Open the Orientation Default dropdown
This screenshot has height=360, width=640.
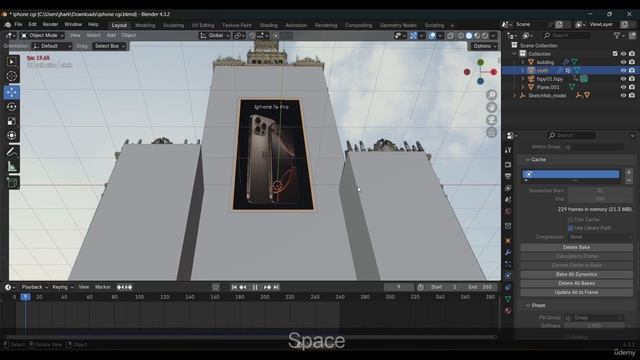52,46
